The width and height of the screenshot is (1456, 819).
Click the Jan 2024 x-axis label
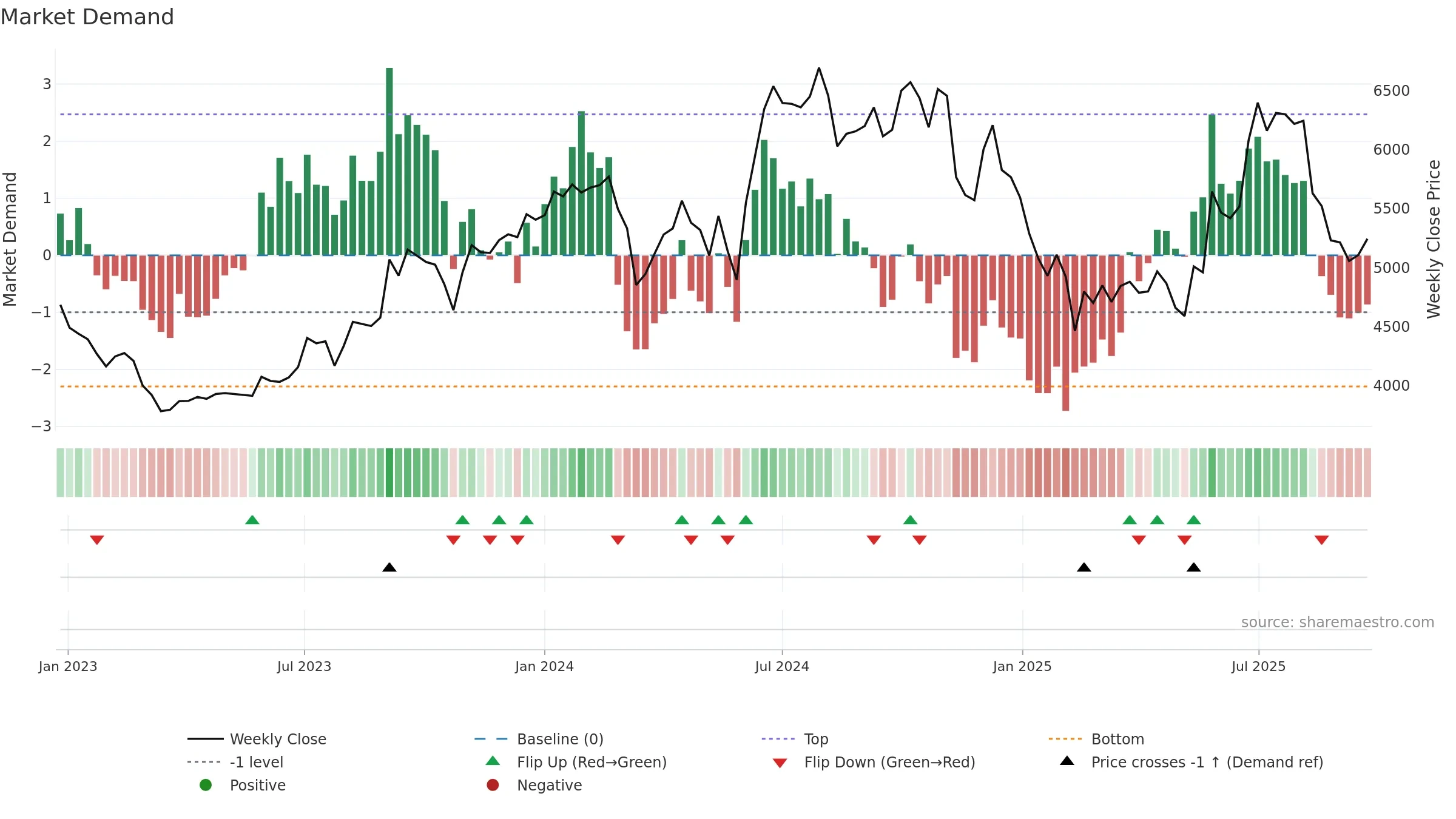(545, 666)
